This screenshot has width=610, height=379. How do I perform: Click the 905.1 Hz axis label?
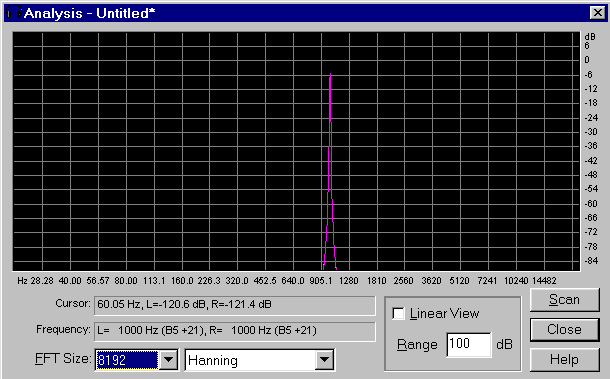[321, 281]
